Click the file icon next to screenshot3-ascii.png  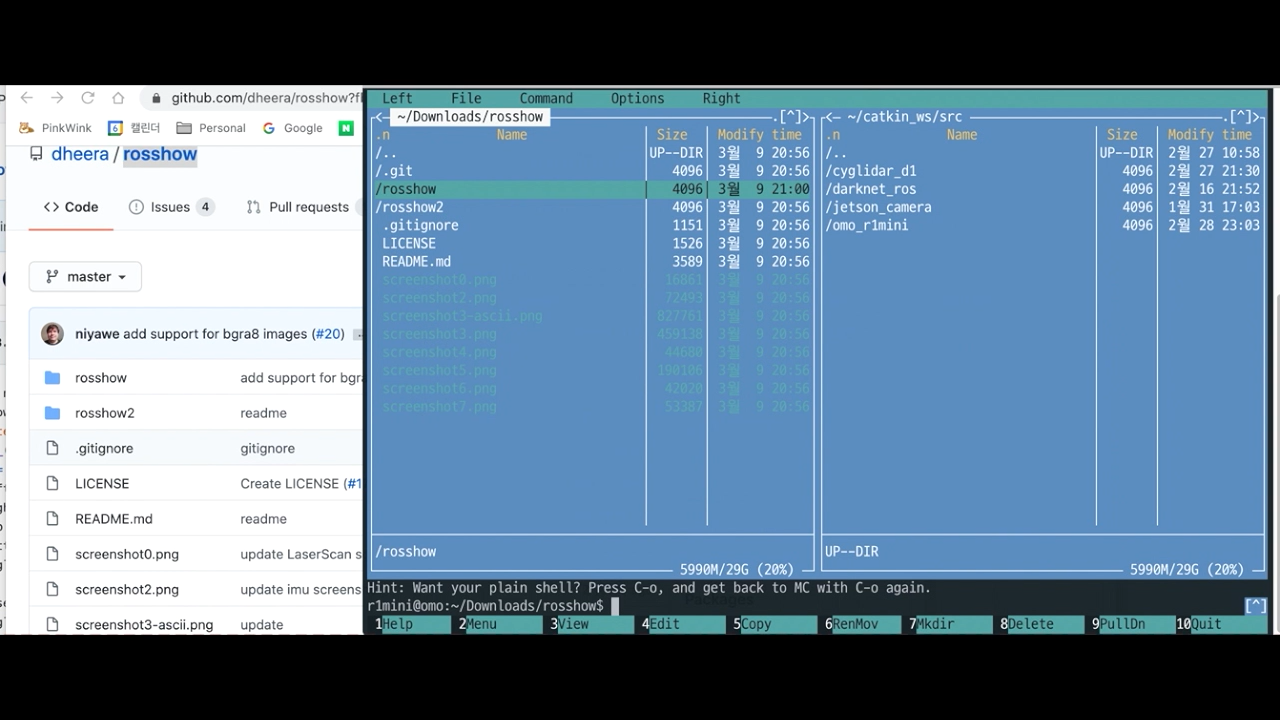(x=53, y=624)
